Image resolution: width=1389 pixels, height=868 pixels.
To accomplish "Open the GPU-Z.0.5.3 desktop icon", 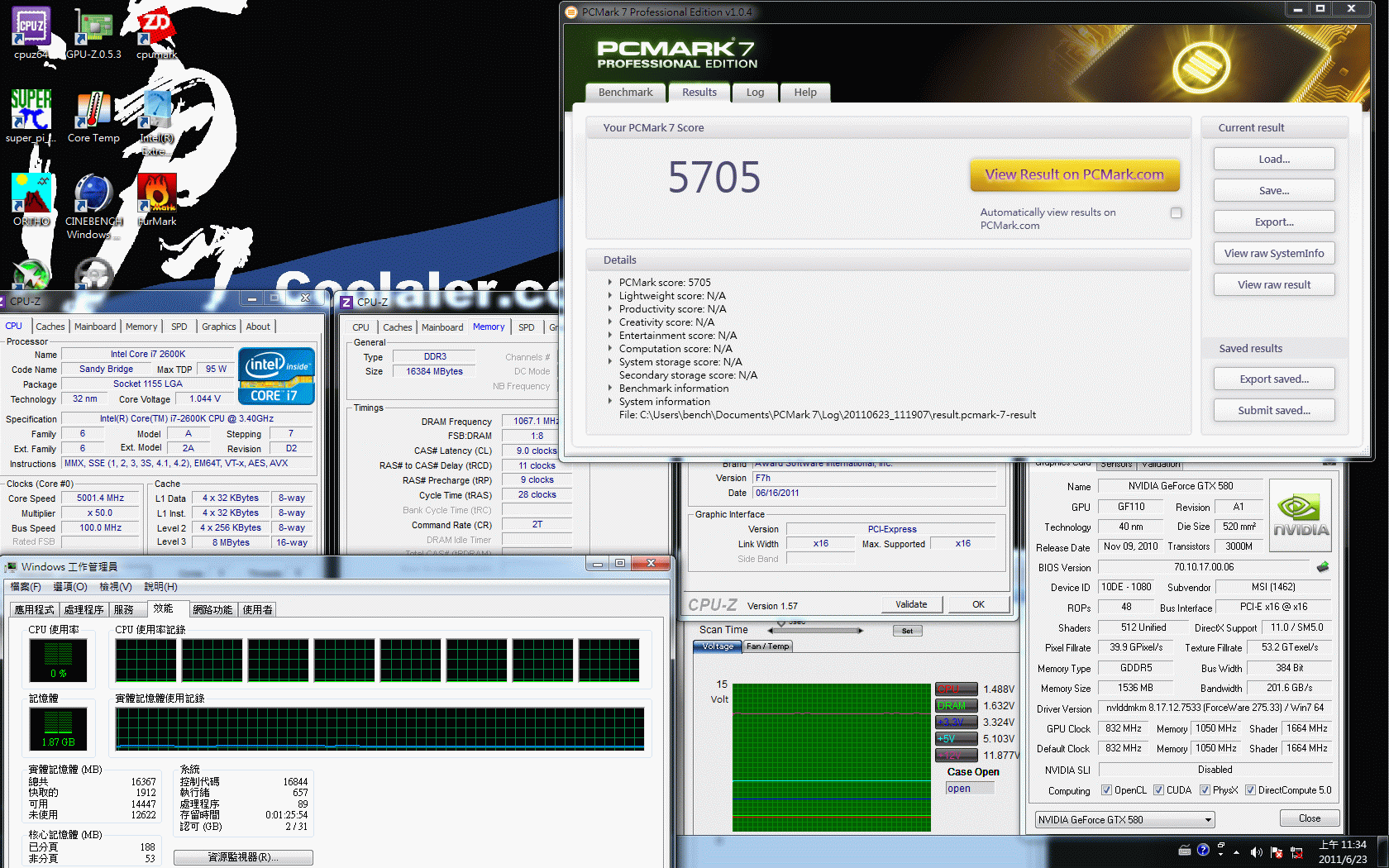I will coord(93,29).
